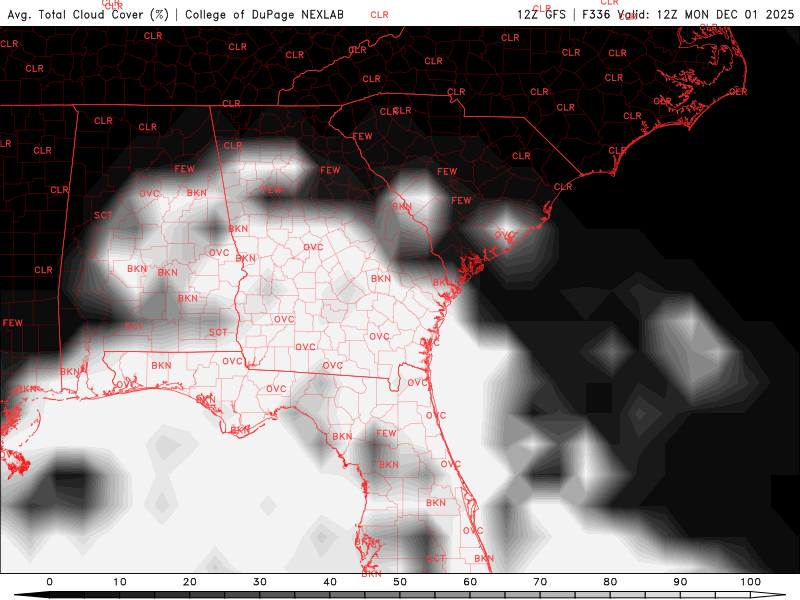This screenshot has width=800, height=600.
Task: Click the '30' tick label on the color scale
Action: (260, 582)
